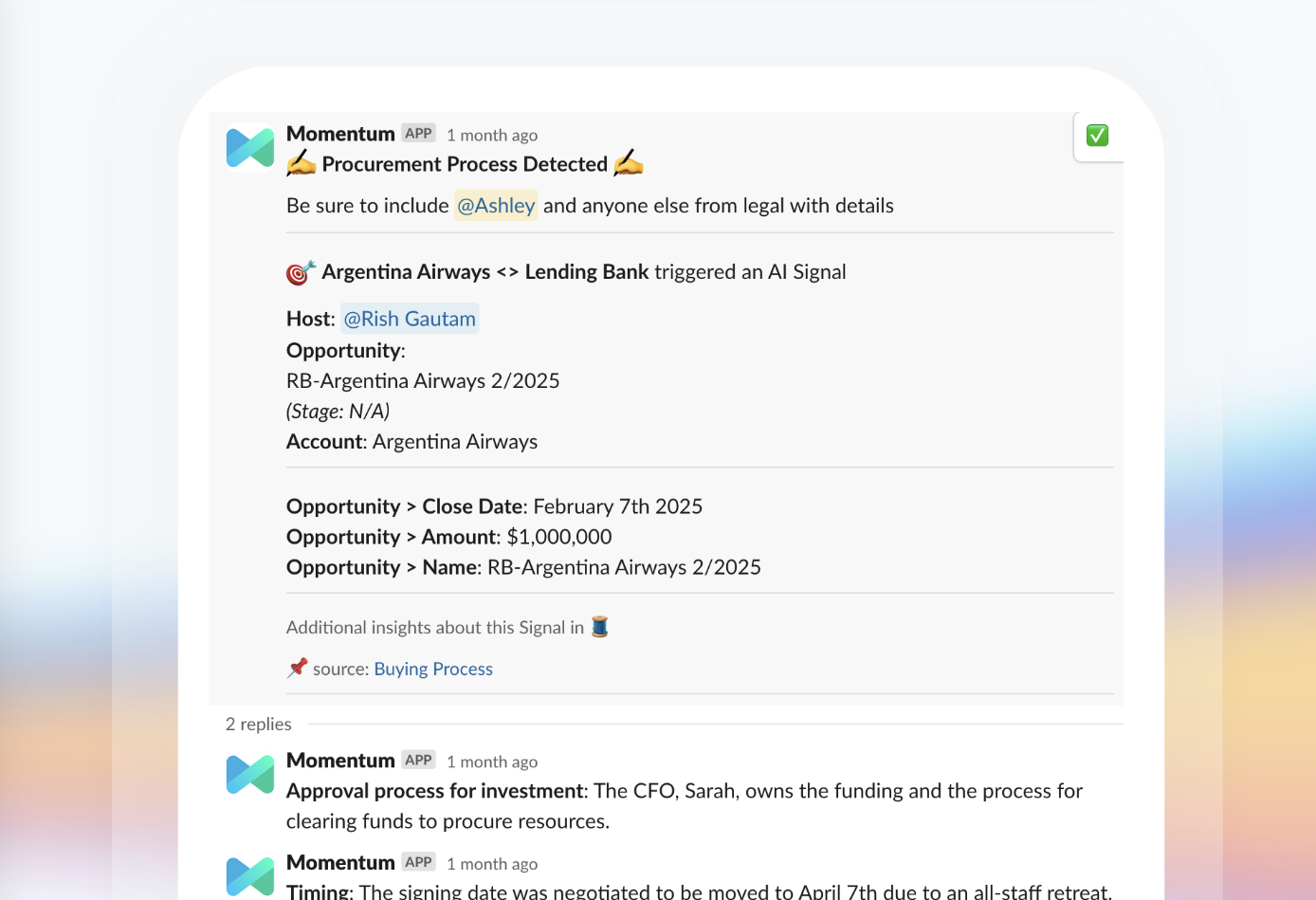The width and height of the screenshot is (1316, 900).
Task: Click the (Stage: N/A) text
Action: pyautogui.click(x=338, y=412)
